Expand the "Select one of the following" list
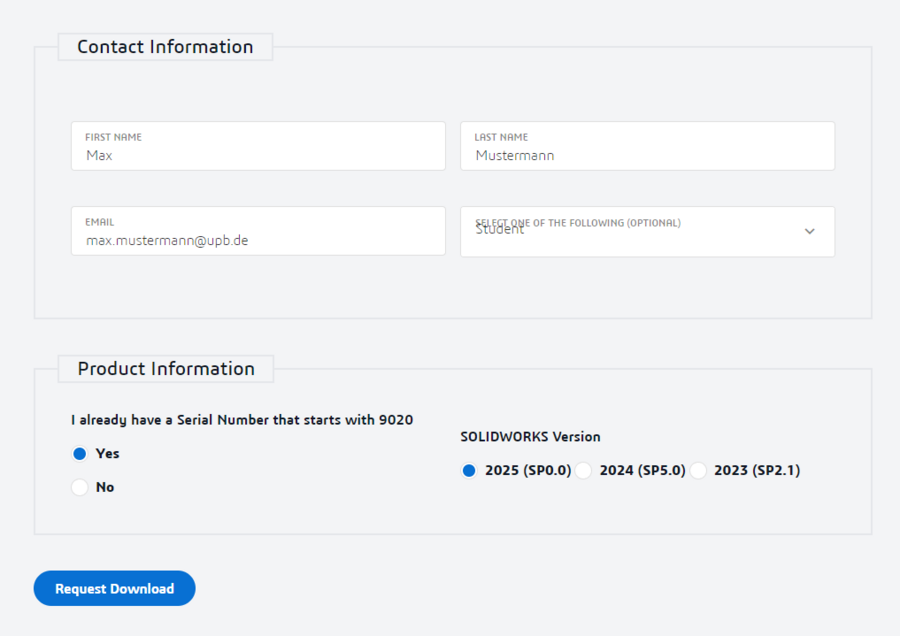 647,231
